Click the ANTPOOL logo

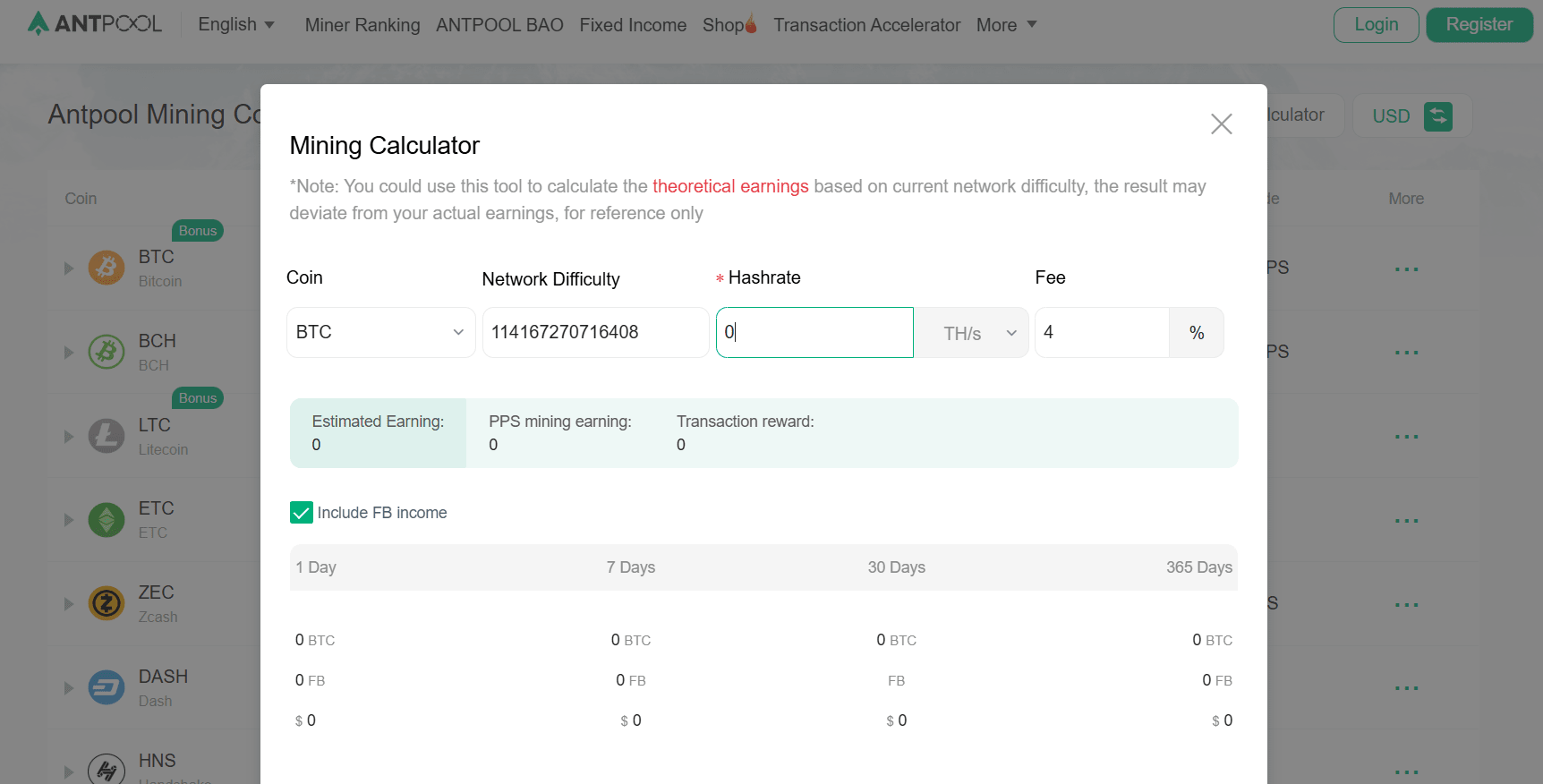click(94, 23)
